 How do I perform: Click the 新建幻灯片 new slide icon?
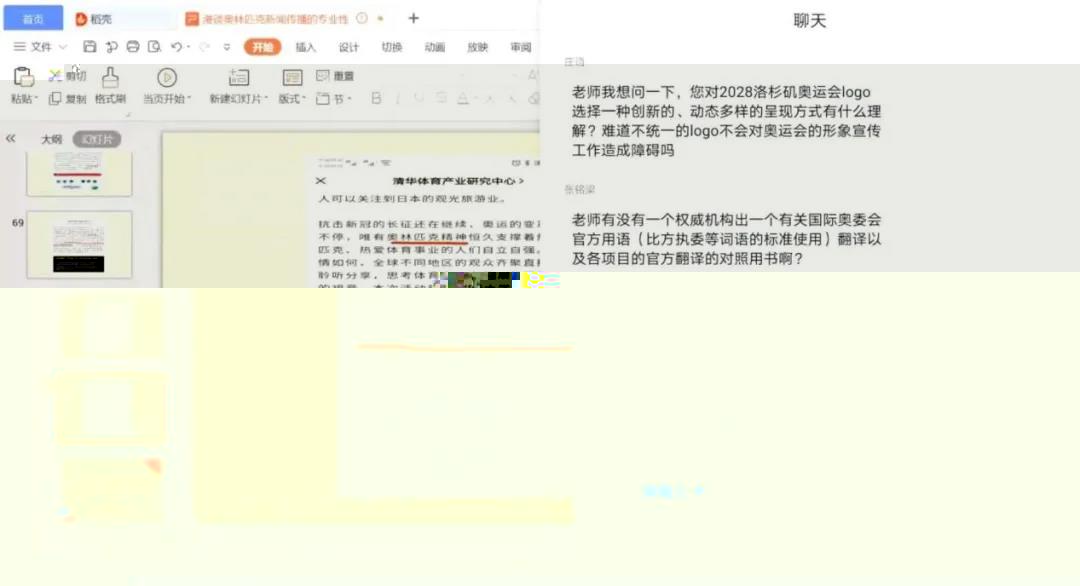click(x=238, y=77)
